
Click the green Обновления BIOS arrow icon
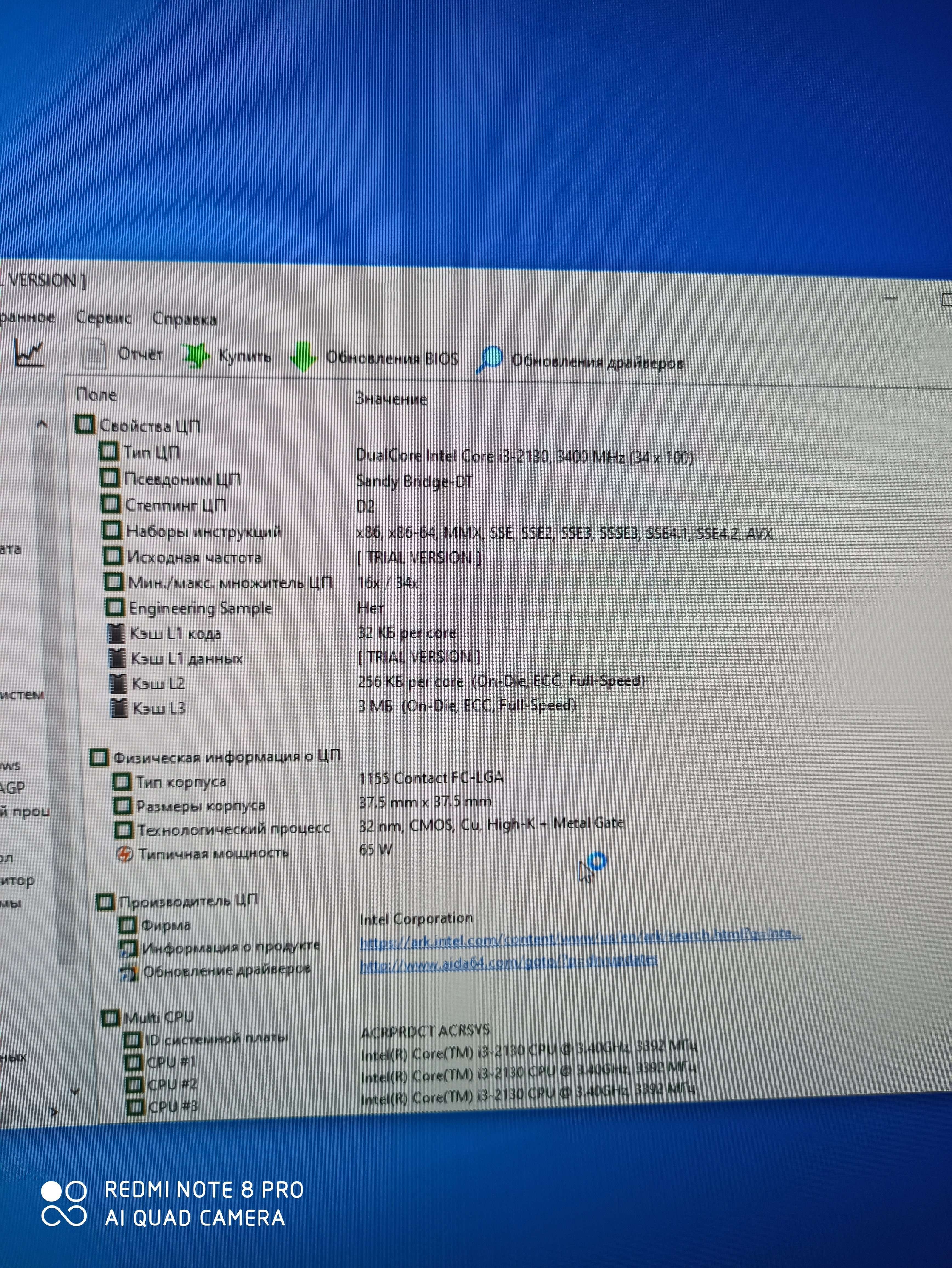pos(303,356)
